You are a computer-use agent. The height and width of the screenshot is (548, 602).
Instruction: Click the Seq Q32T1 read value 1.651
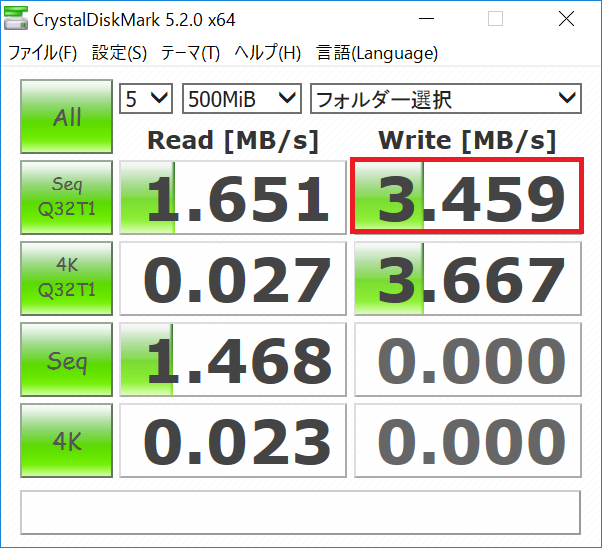pyautogui.click(x=233, y=197)
